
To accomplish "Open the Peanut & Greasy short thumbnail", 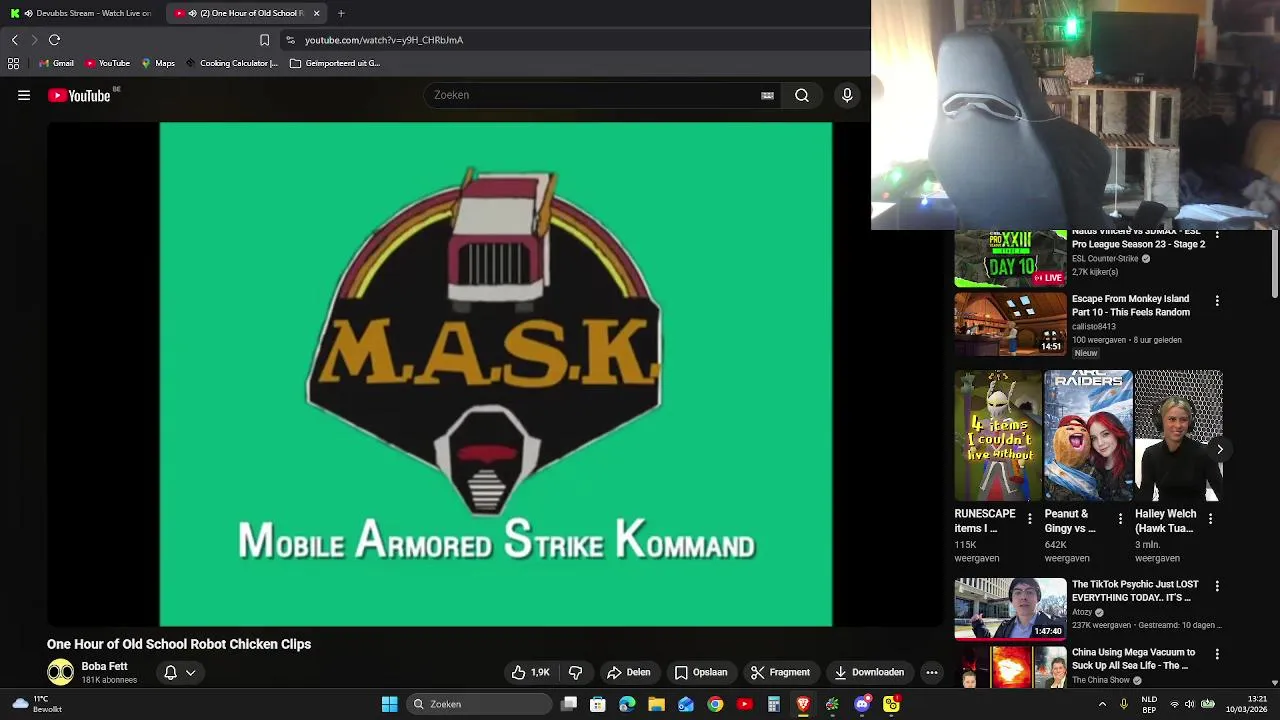I will click(x=1088, y=435).
